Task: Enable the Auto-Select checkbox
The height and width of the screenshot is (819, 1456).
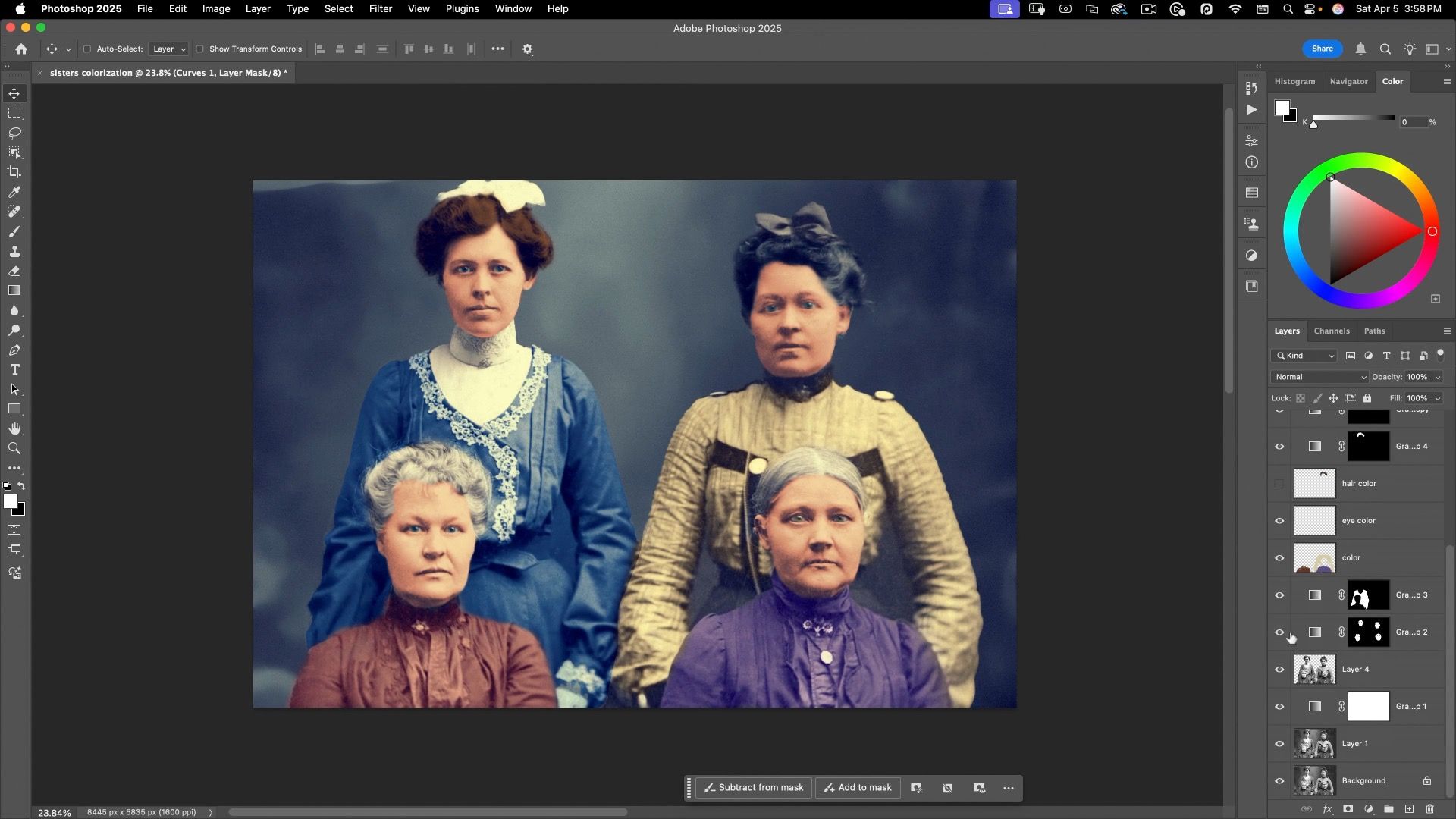Action: tap(87, 49)
